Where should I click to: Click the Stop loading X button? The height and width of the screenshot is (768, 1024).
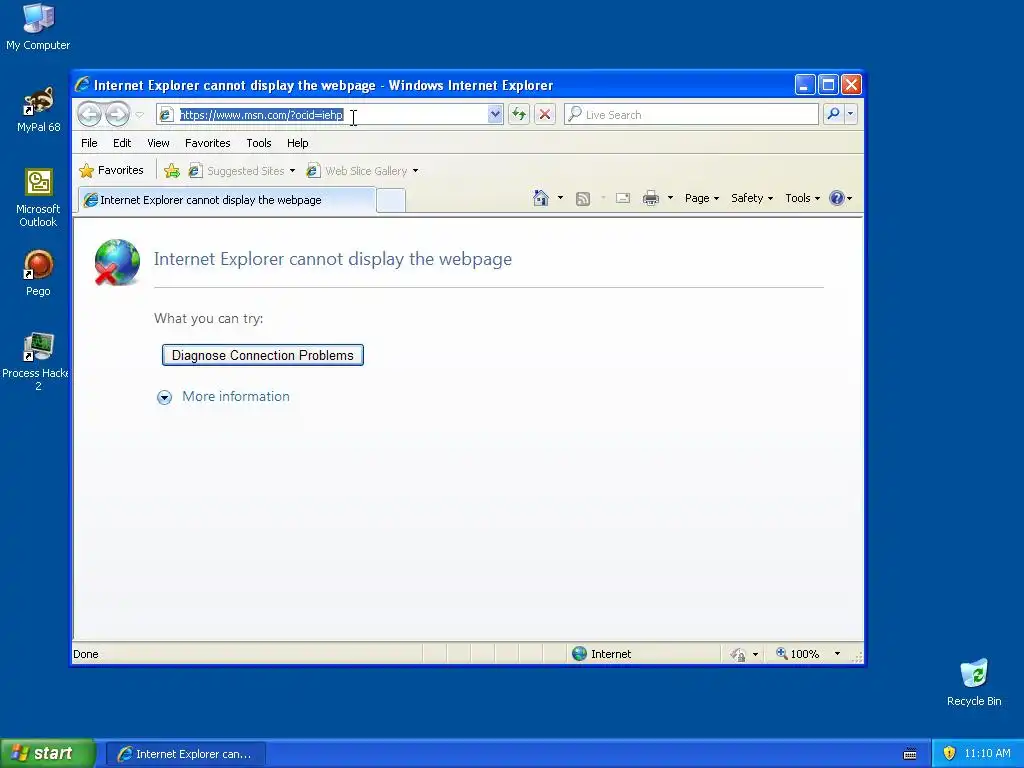coord(545,114)
